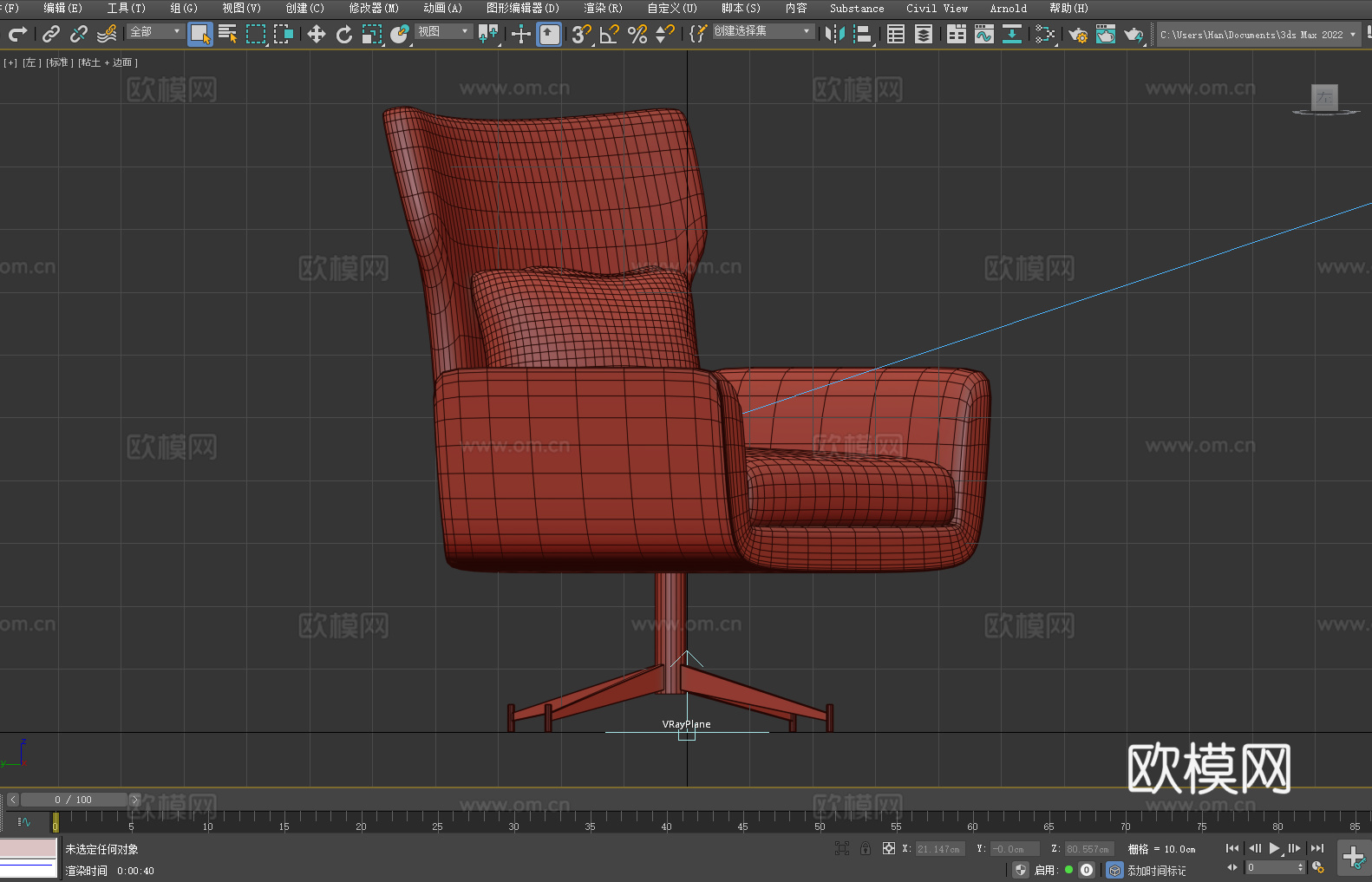Click the Show Ribbon icon
The image size is (1372, 882).
(957, 34)
